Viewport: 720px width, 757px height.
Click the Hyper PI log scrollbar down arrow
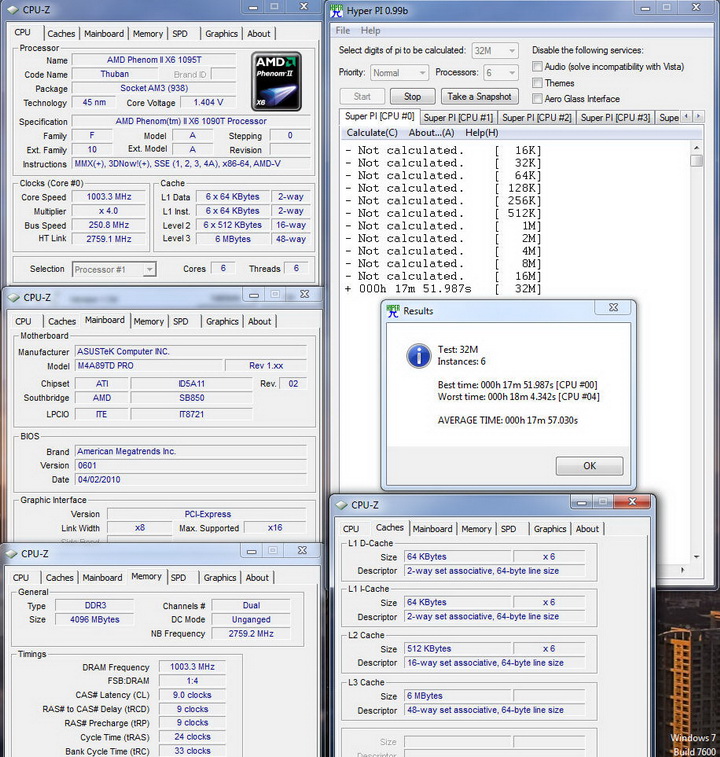coord(696,557)
